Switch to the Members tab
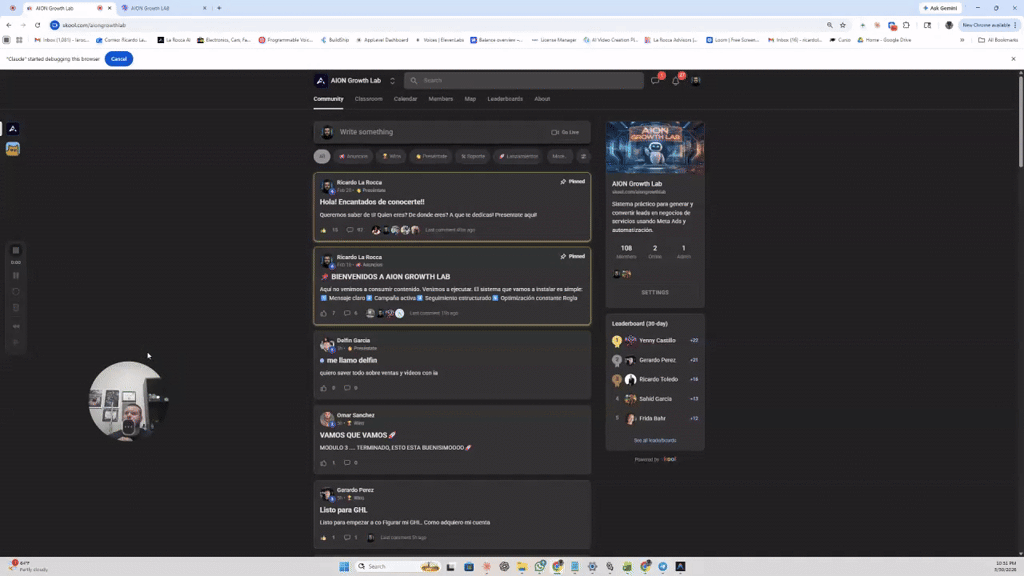The image size is (1024, 576). point(440,99)
